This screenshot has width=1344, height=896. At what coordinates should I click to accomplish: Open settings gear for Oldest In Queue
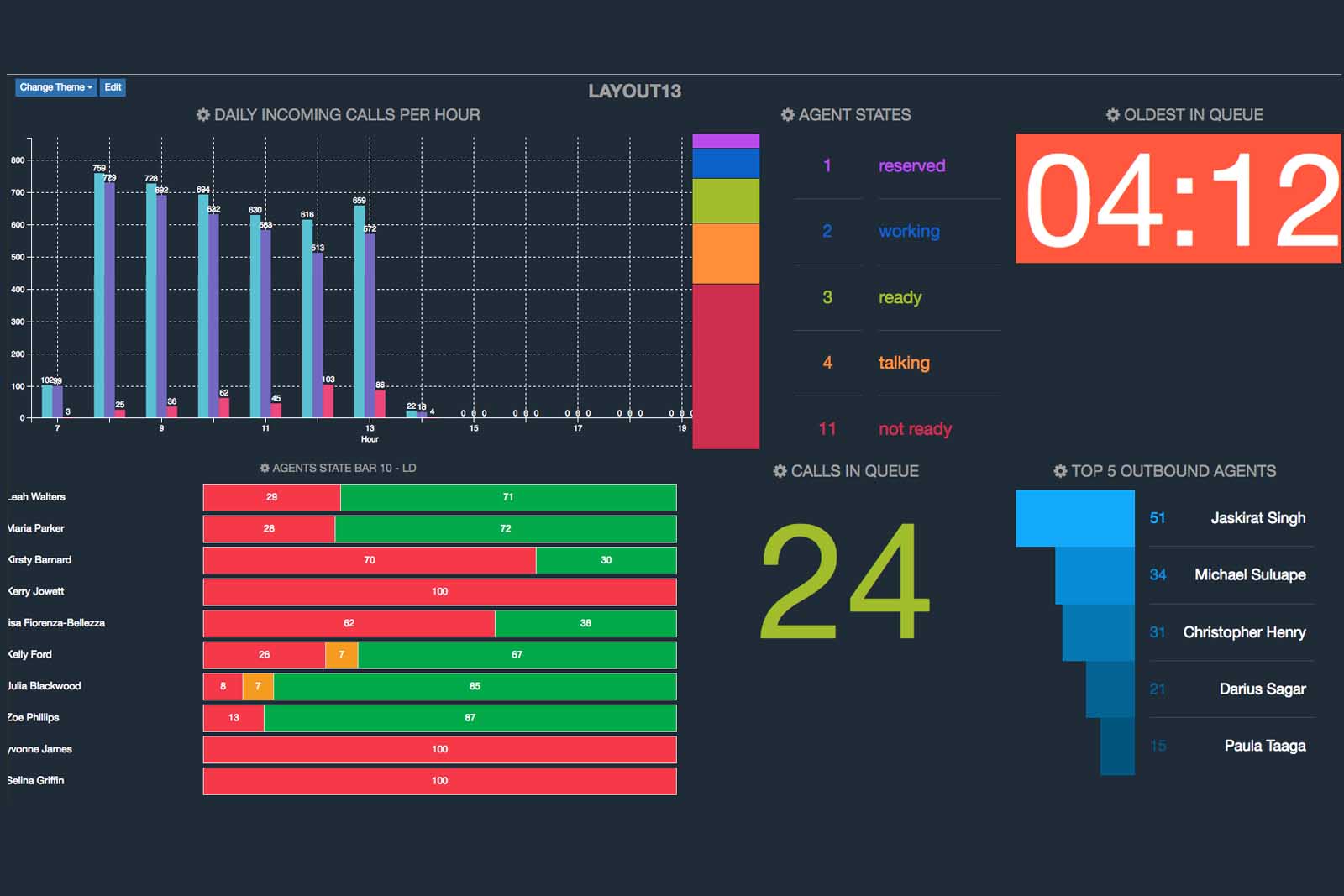(x=1113, y=115)
